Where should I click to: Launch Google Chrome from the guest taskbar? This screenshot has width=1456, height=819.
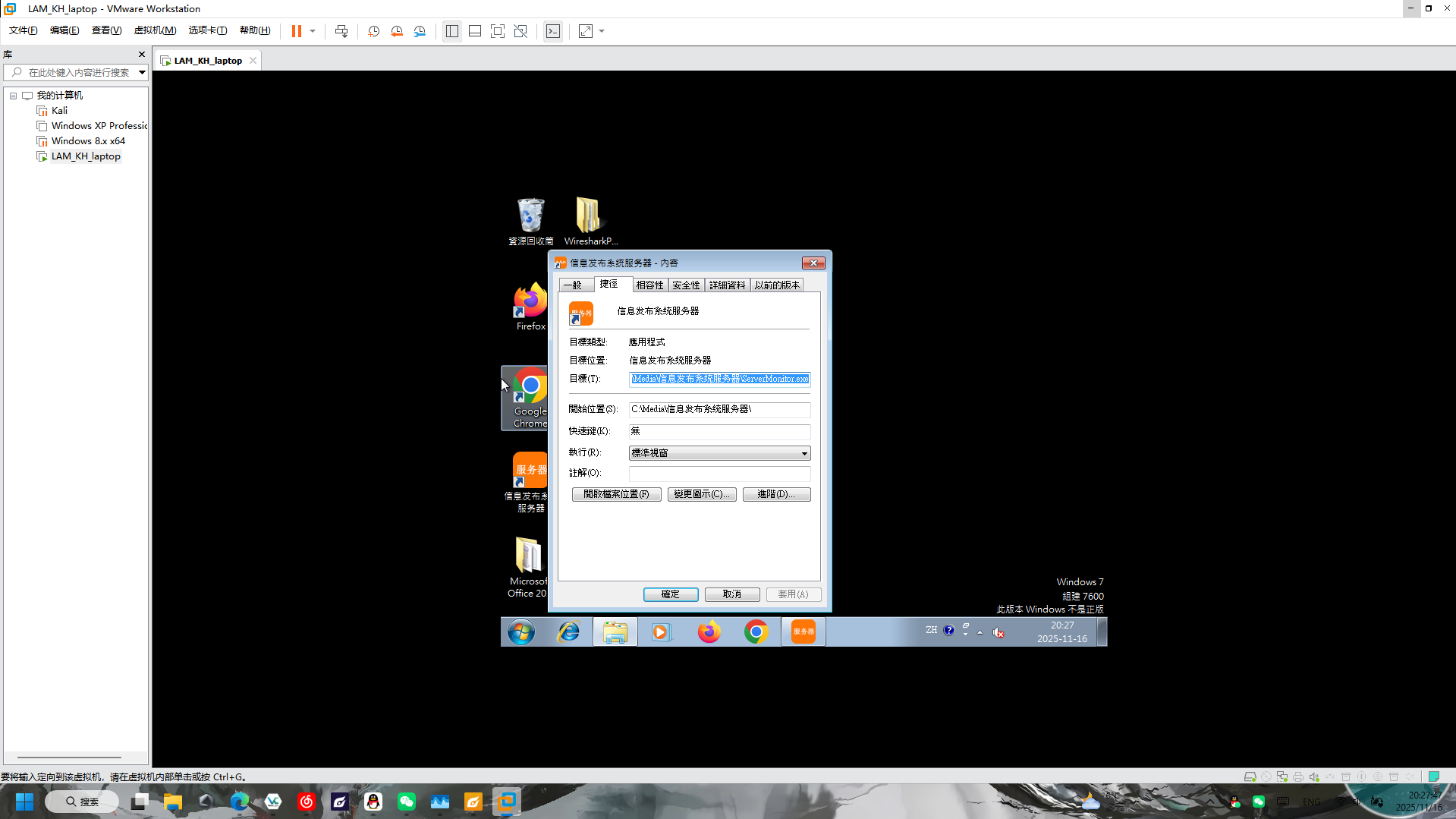[x=756, y=631]
